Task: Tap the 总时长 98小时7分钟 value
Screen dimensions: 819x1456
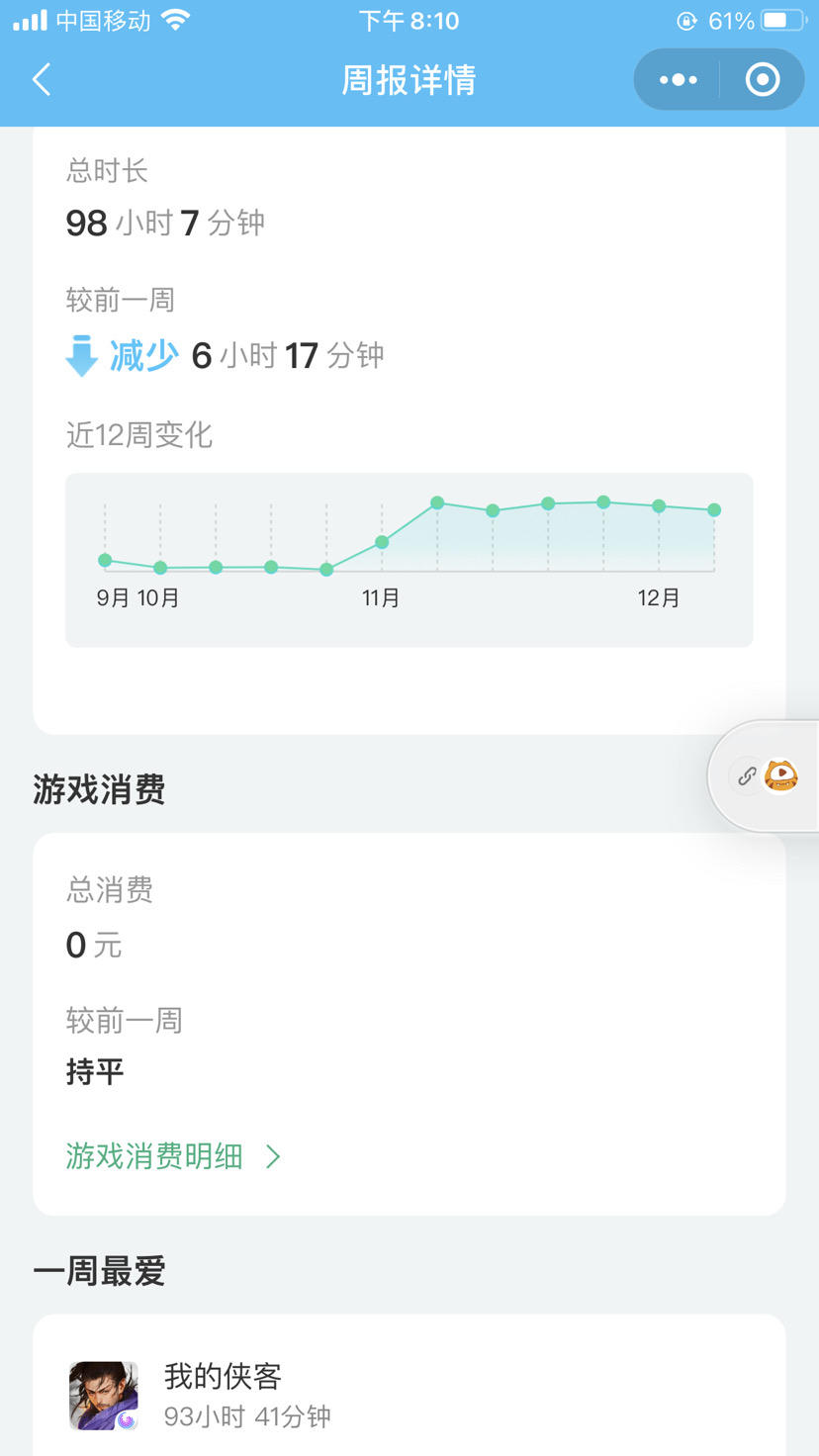Action: point(165,223)
